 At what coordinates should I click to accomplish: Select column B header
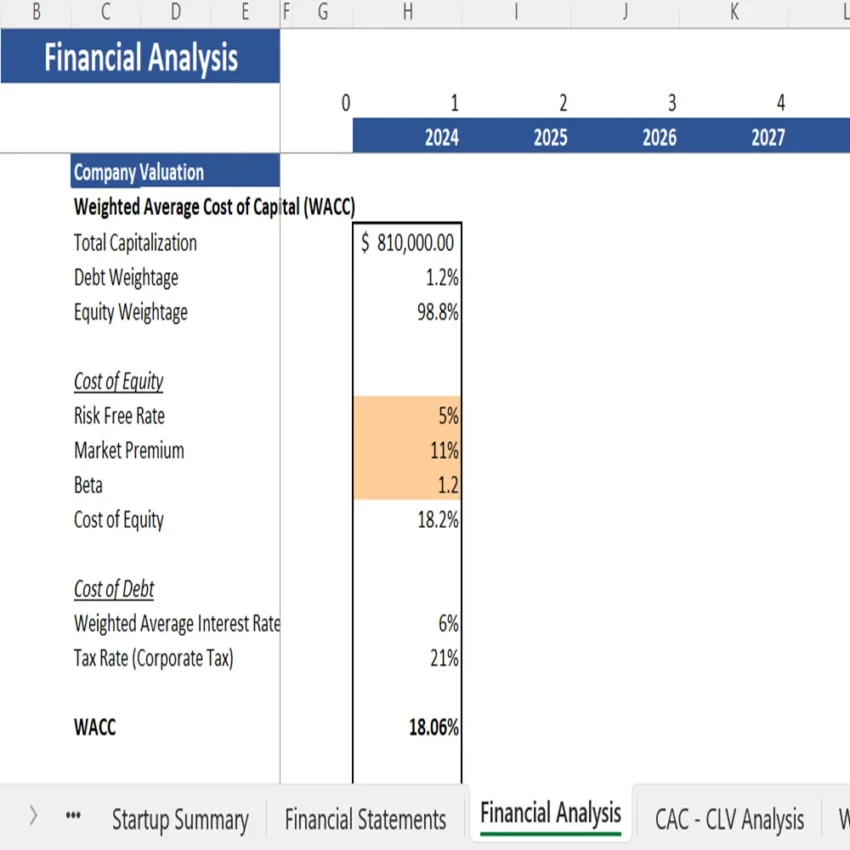click(x=37, y=14)
